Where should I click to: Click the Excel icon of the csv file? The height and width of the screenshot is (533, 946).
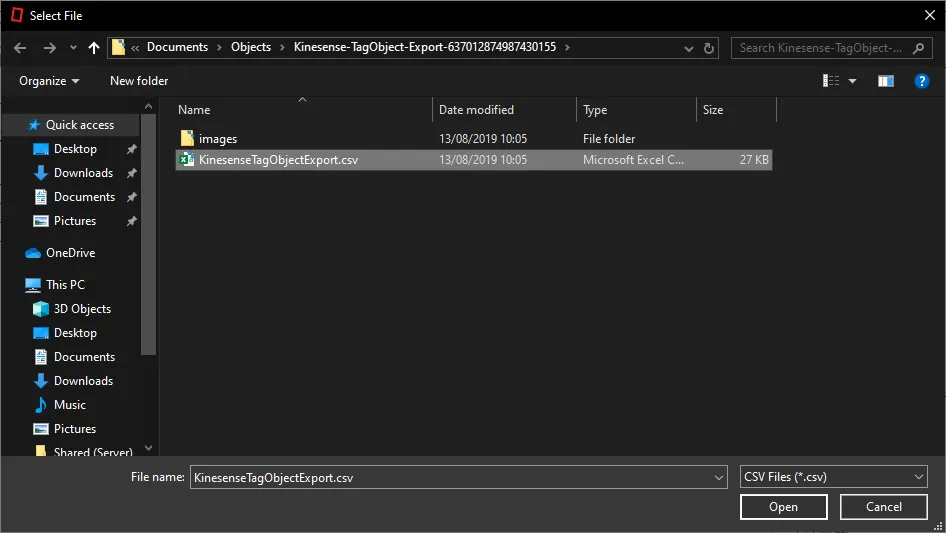(x=187, y=159)
